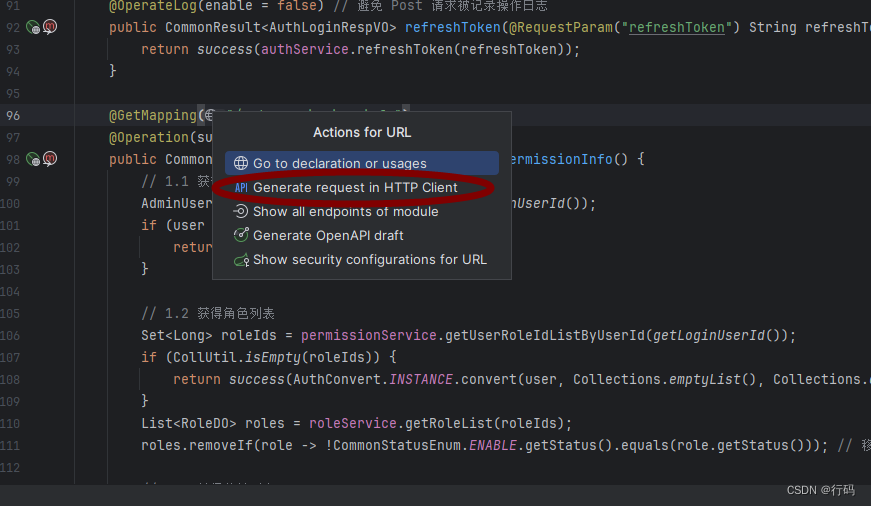871x506 pixels.
Task: Select Show all endpoints of module
Action: pyautogui.click(x=362, y=212)
